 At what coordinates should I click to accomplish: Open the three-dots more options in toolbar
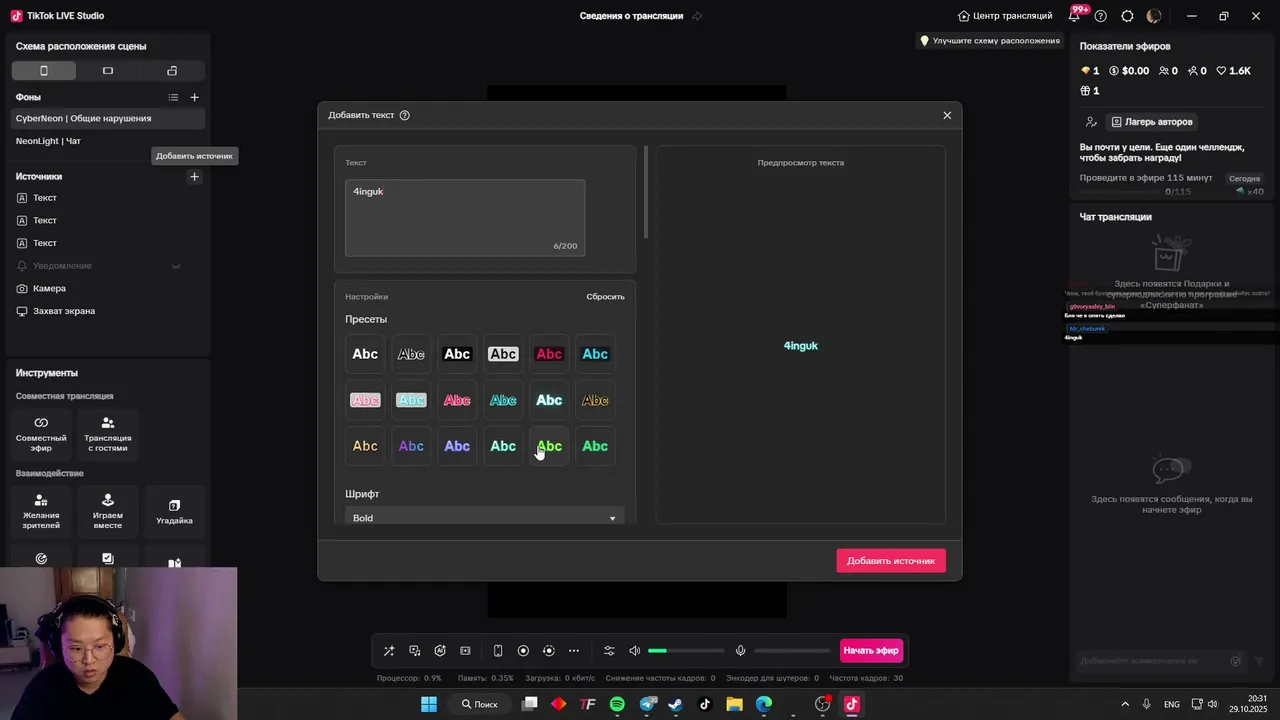(574, 651)
